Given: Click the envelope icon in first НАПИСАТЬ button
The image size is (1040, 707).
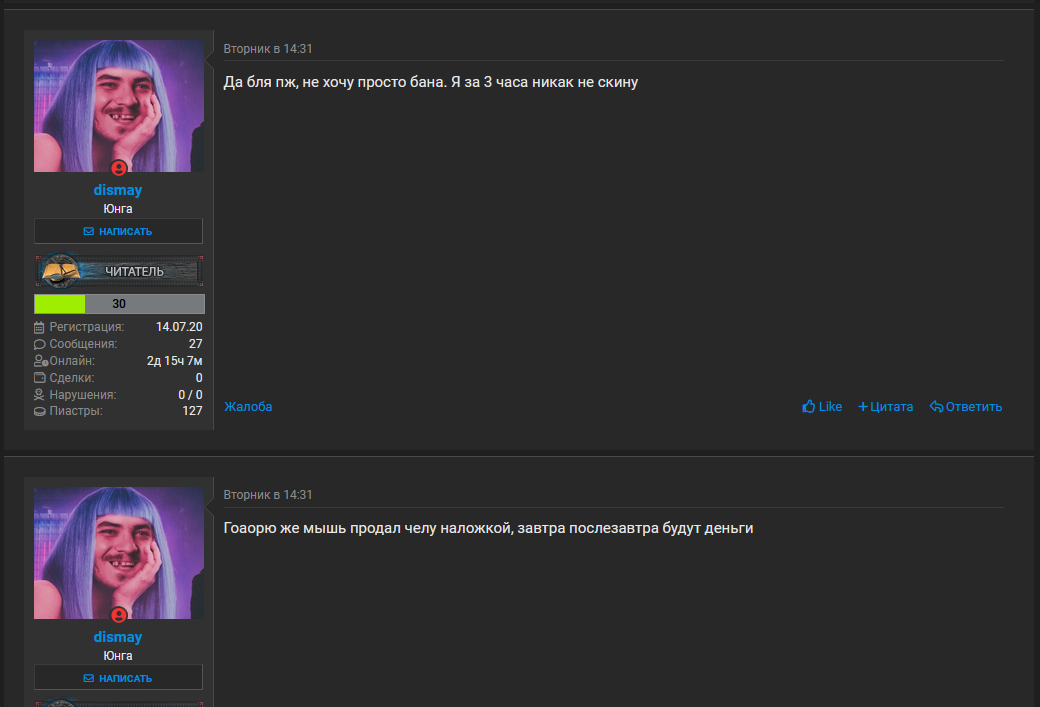Looking at the screenshot, I should pyautogui.click(x=89, y=231).
